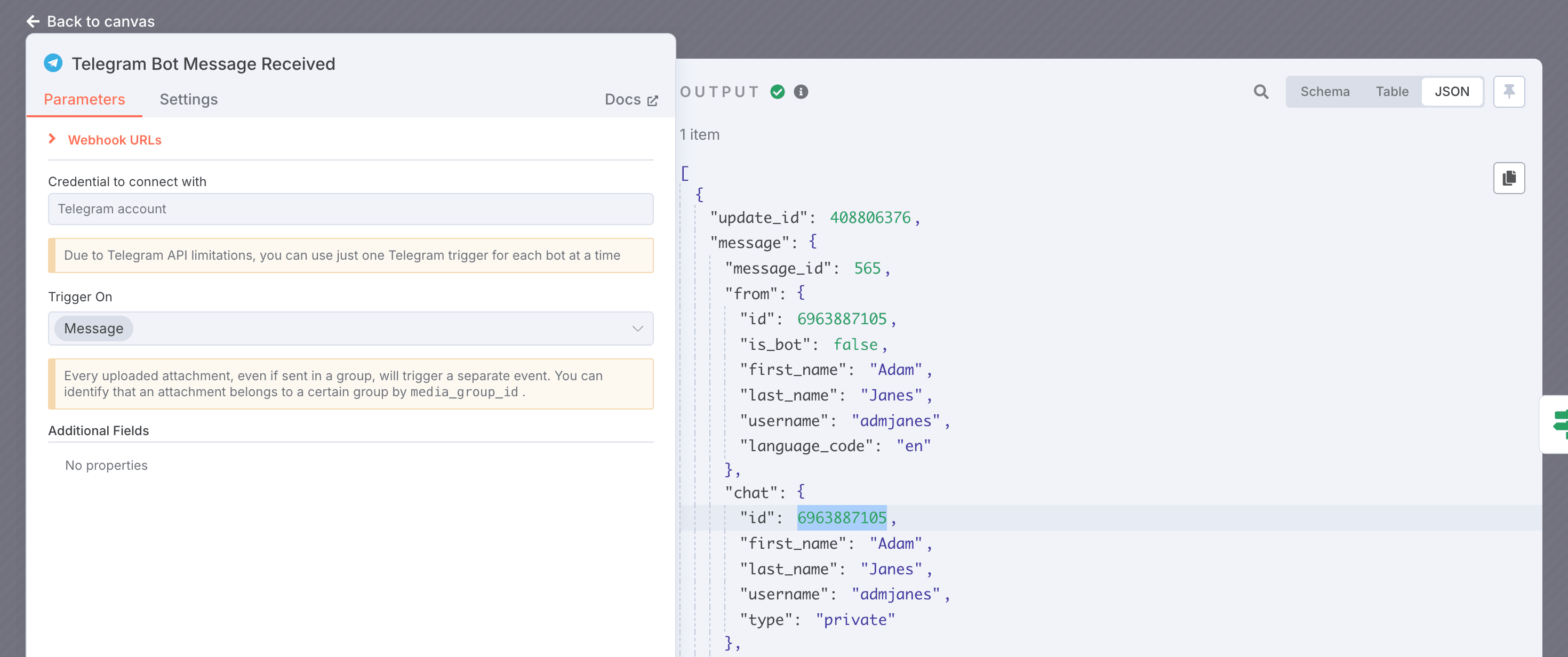Click the "message" key in JSON
Viewport: 1568px width, 657px height.
750,243
